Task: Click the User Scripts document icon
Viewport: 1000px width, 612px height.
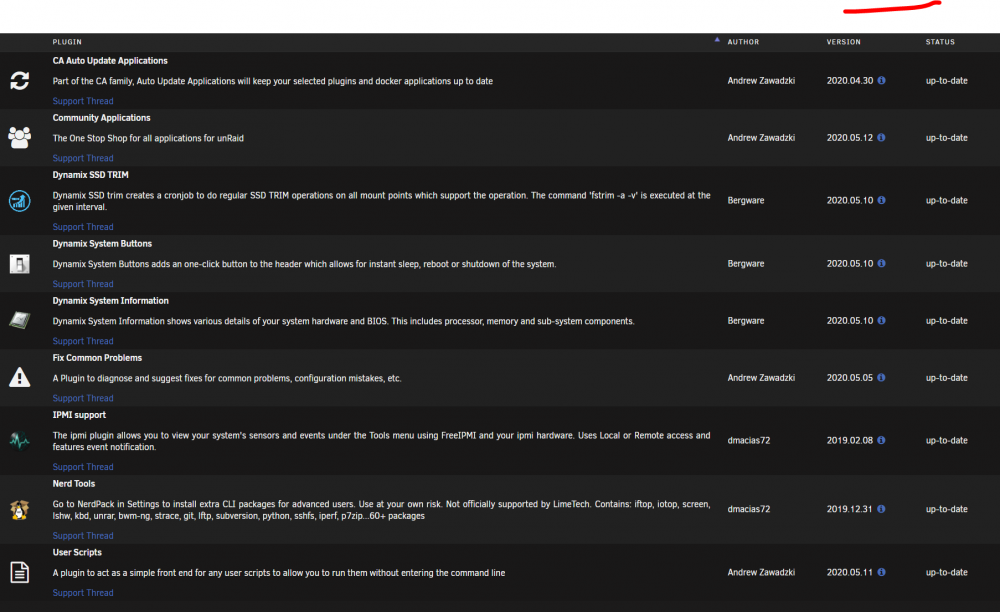Action: [20, 572]
